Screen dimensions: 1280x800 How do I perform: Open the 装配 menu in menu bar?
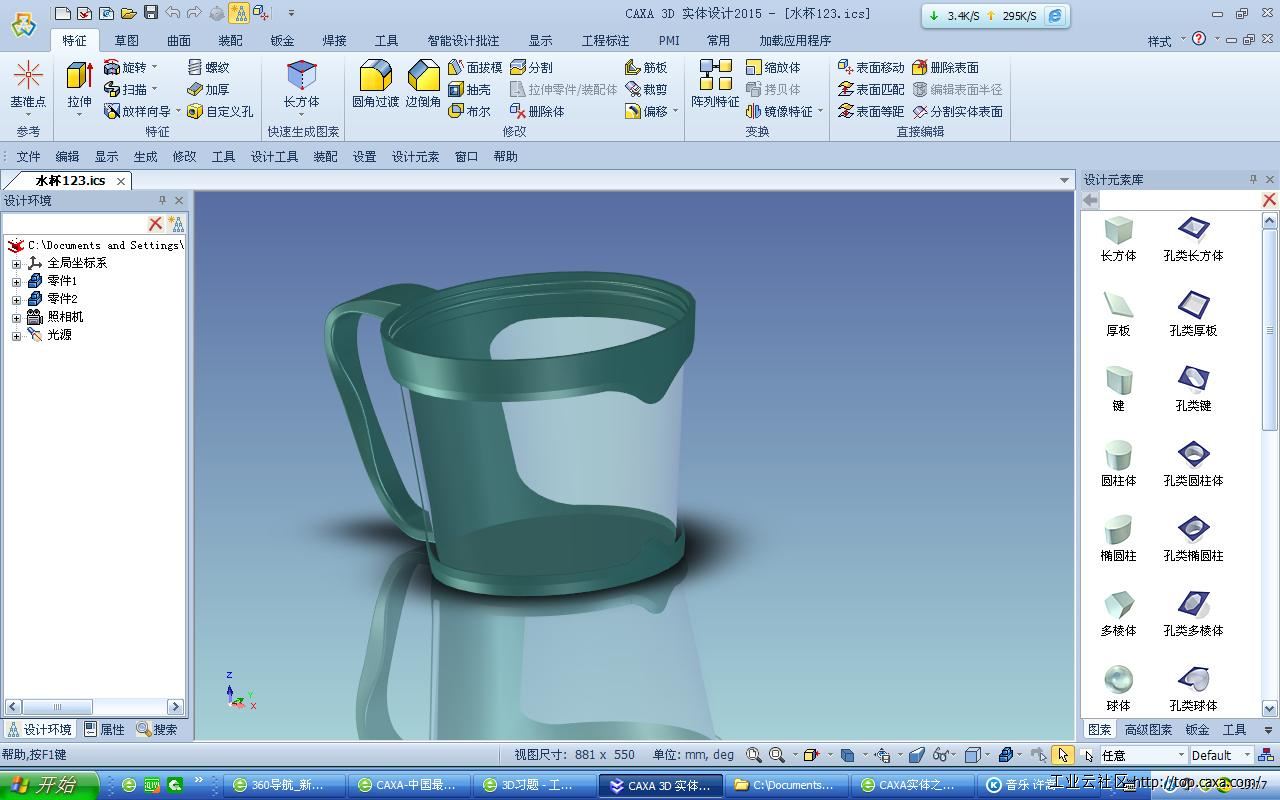tap(325, 157)
